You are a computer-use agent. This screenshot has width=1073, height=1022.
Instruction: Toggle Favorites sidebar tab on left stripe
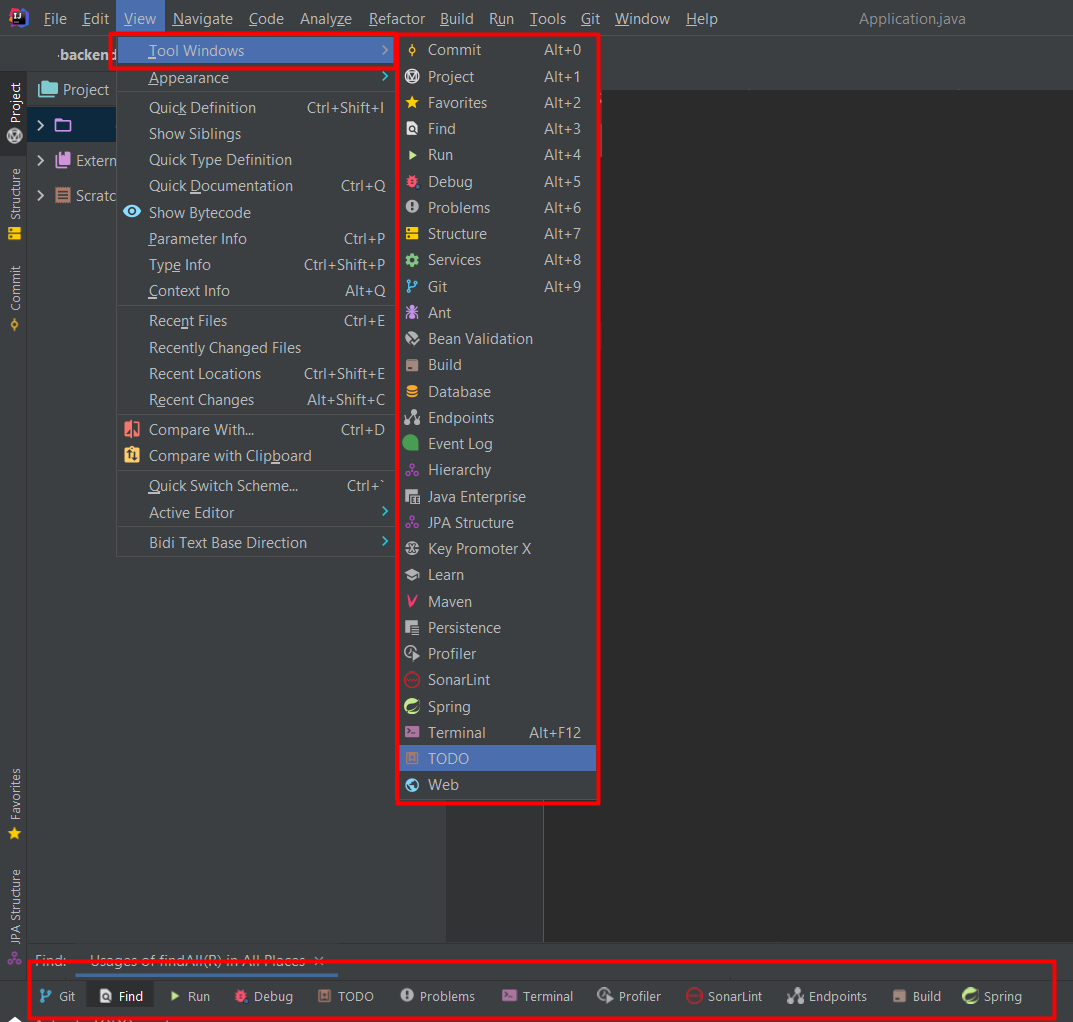point(14,804)
